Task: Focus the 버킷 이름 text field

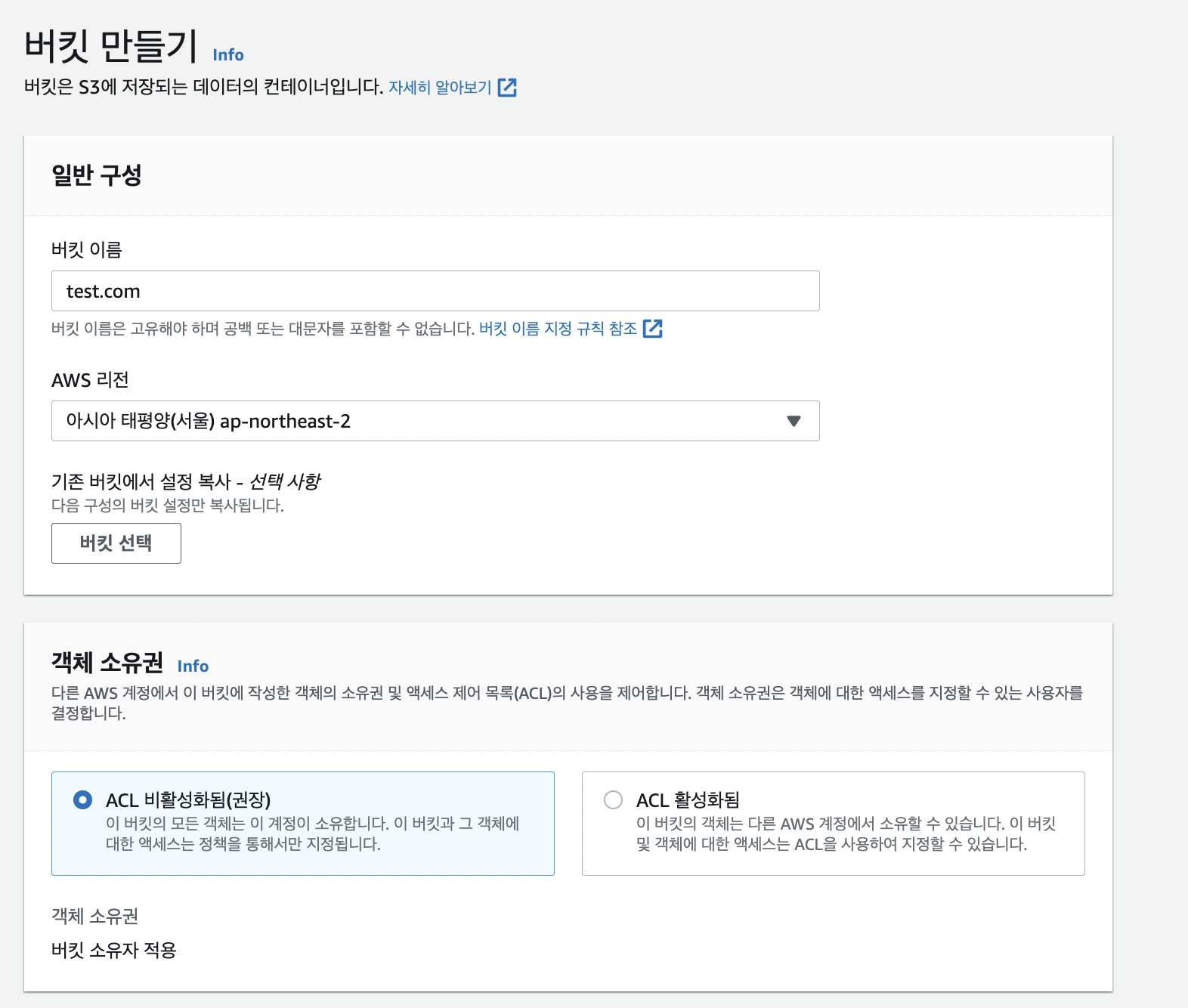Action: click(x=435, y=291)
